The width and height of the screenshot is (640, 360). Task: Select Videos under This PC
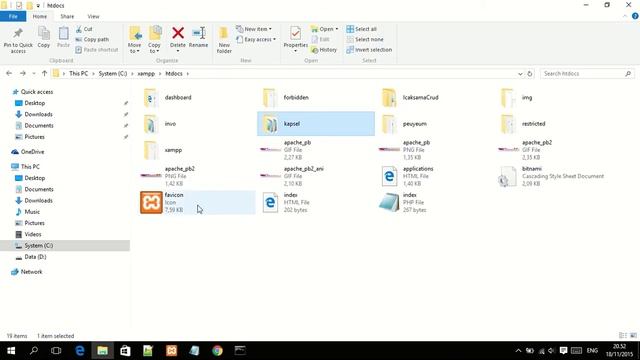coord(33,234)
